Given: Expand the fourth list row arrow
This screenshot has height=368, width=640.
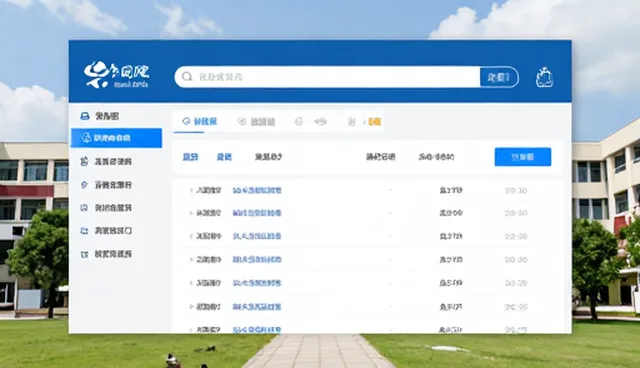Looking at the screenshot, I should [191, 259].
